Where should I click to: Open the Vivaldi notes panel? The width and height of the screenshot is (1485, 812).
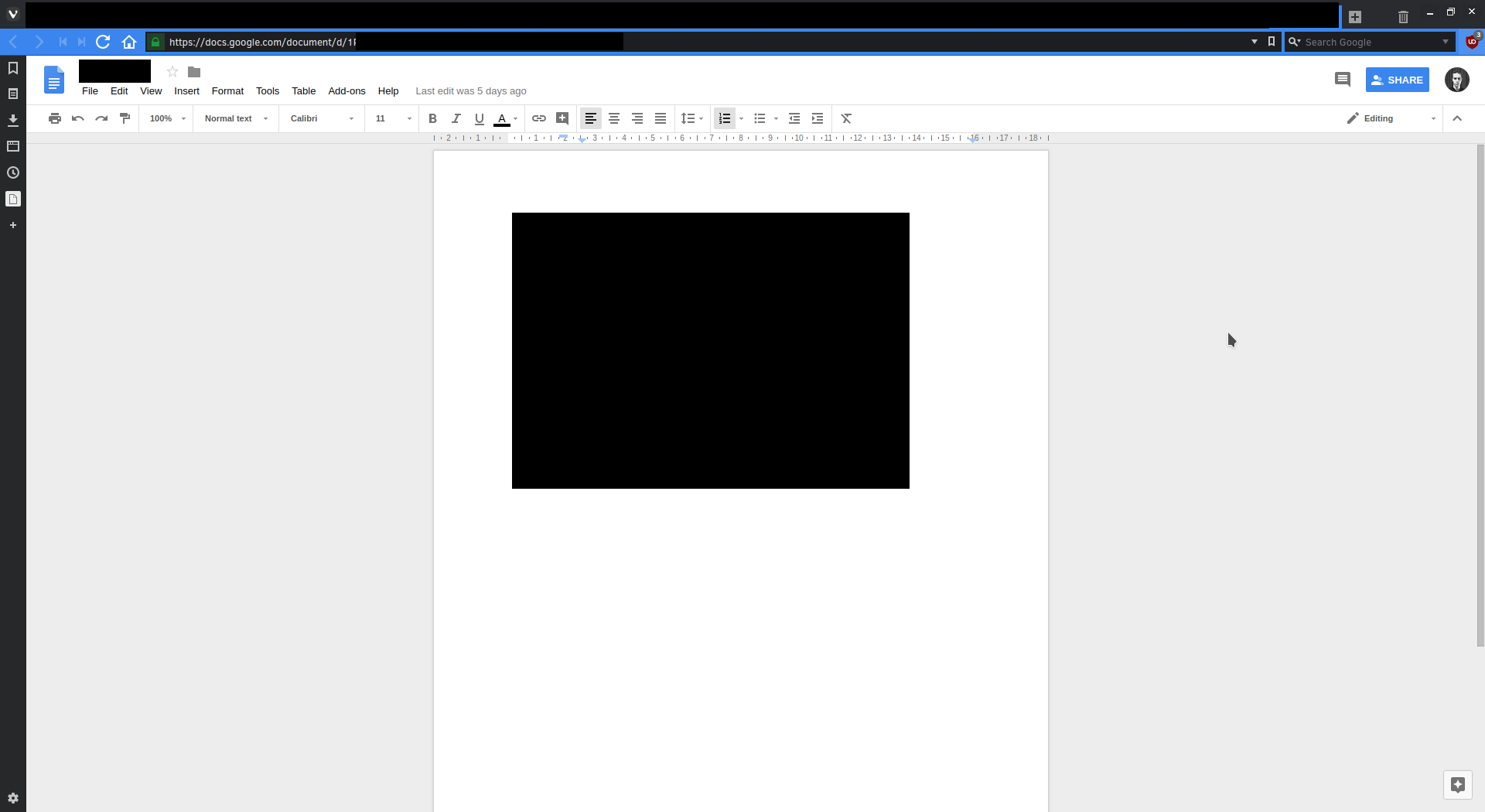[x=13, y=94]
